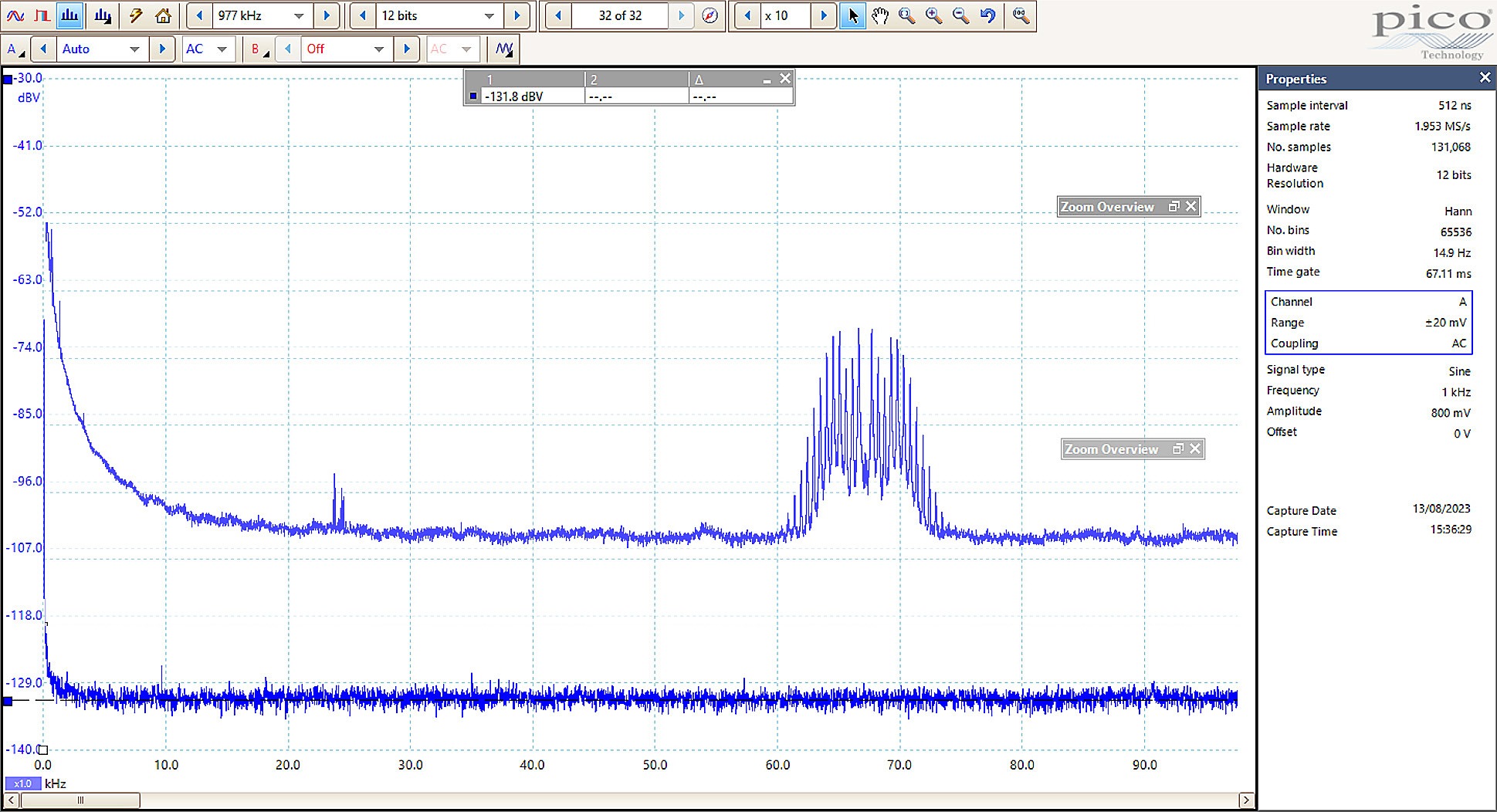Click the Capture Date value 13/08/2023
1497x812 pixels.
[1441, 509]
